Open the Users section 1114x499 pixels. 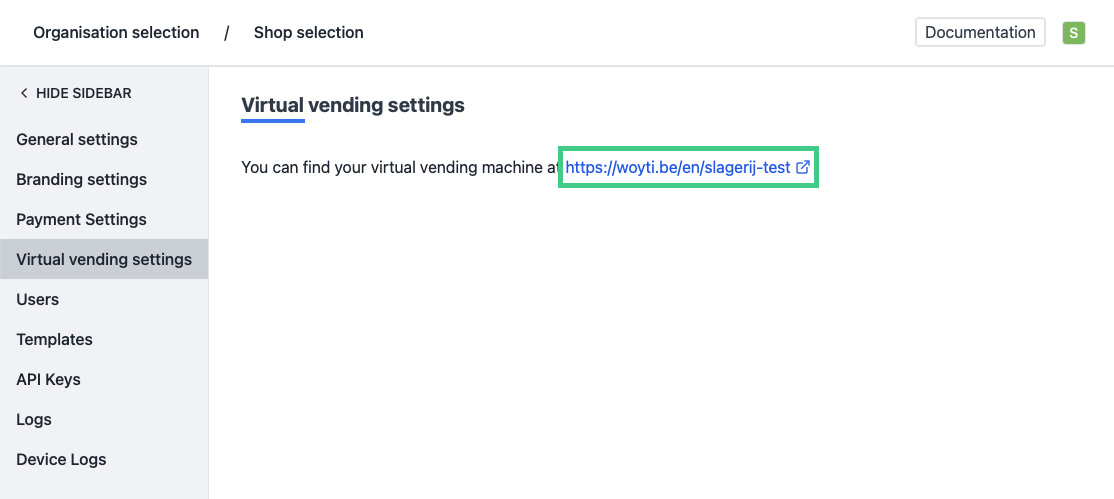[38, 299]
